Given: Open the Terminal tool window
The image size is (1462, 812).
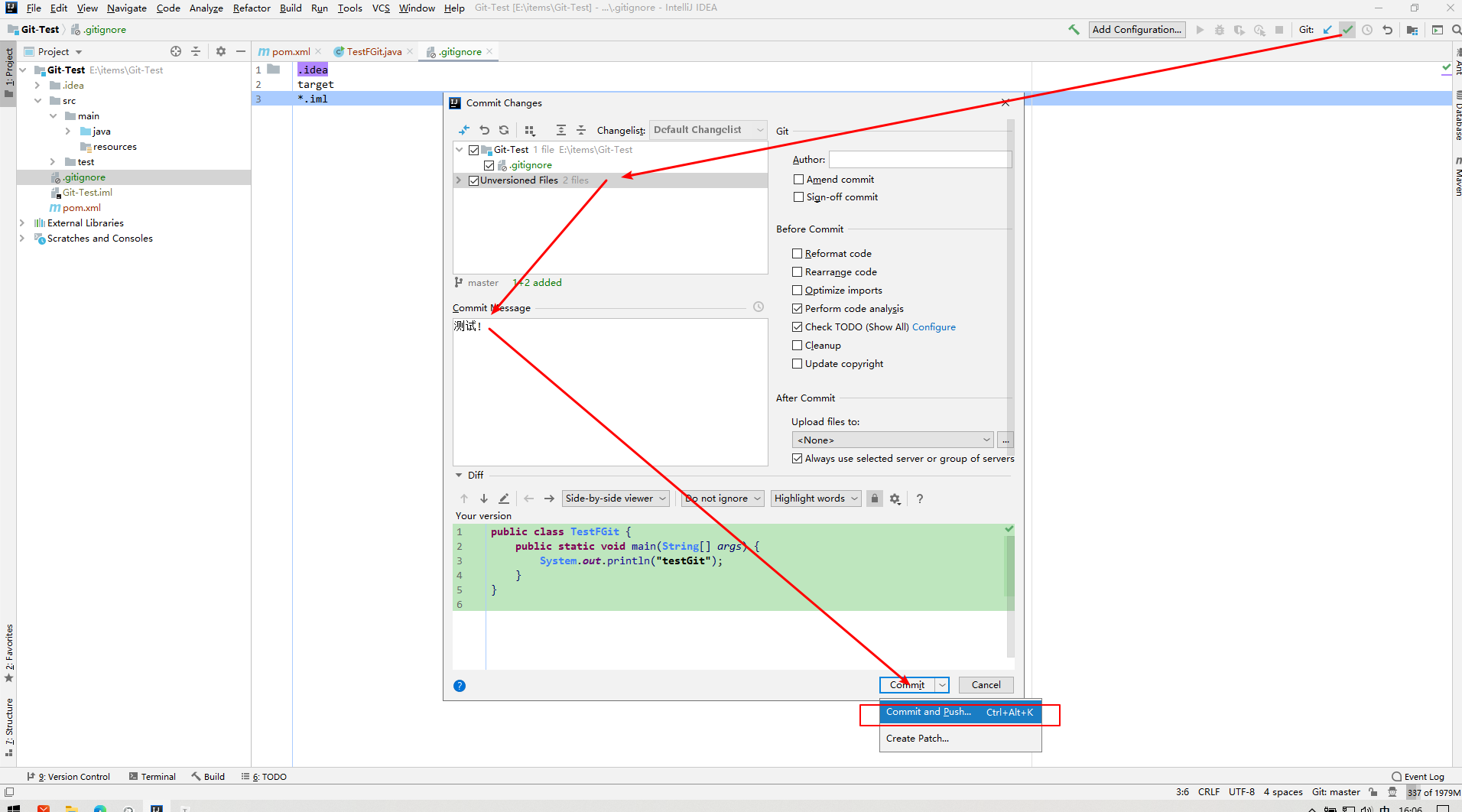Looking at the screenshot, I should click(153, 777).
